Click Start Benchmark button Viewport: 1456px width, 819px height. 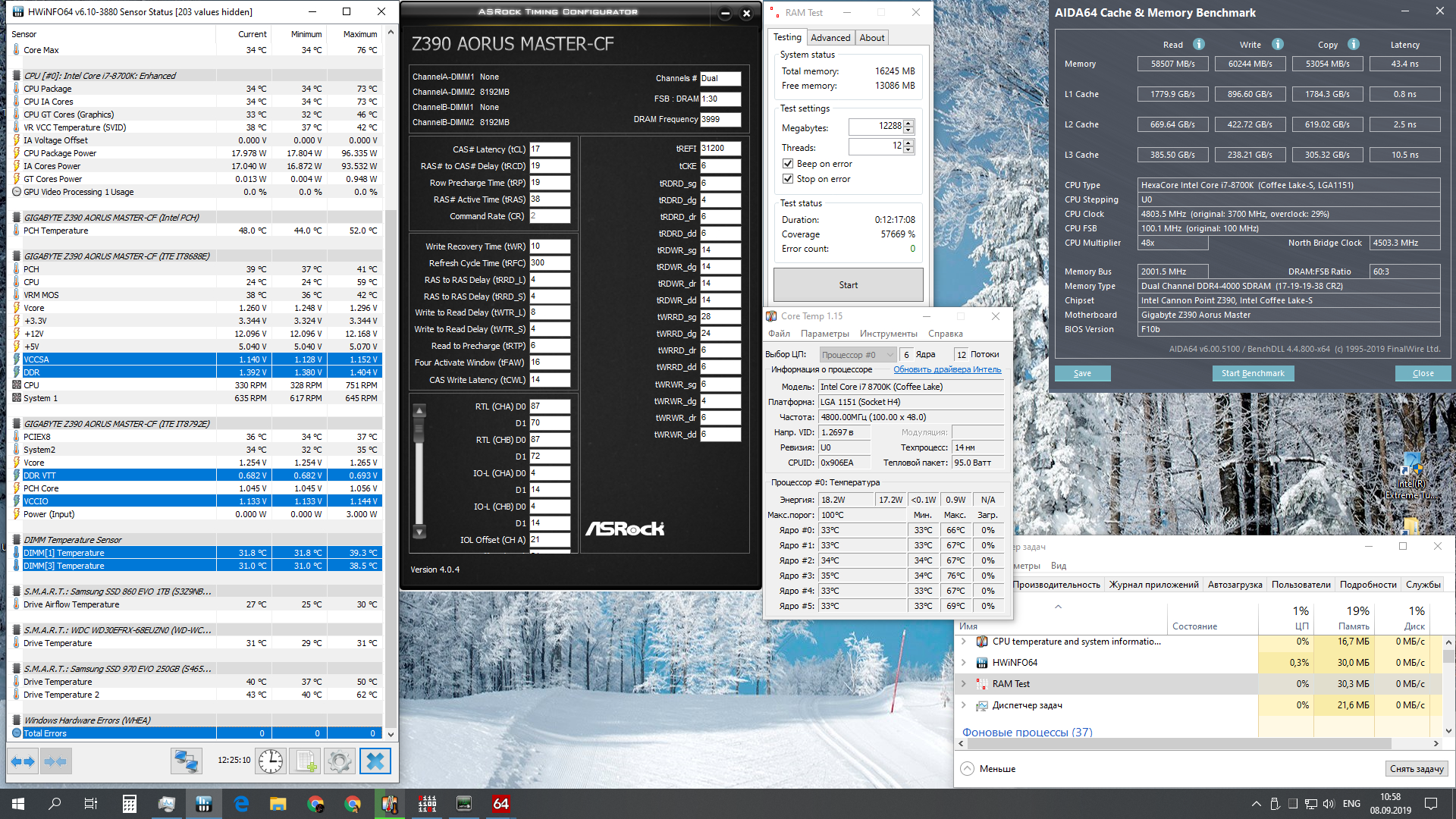click(1253, 373)
